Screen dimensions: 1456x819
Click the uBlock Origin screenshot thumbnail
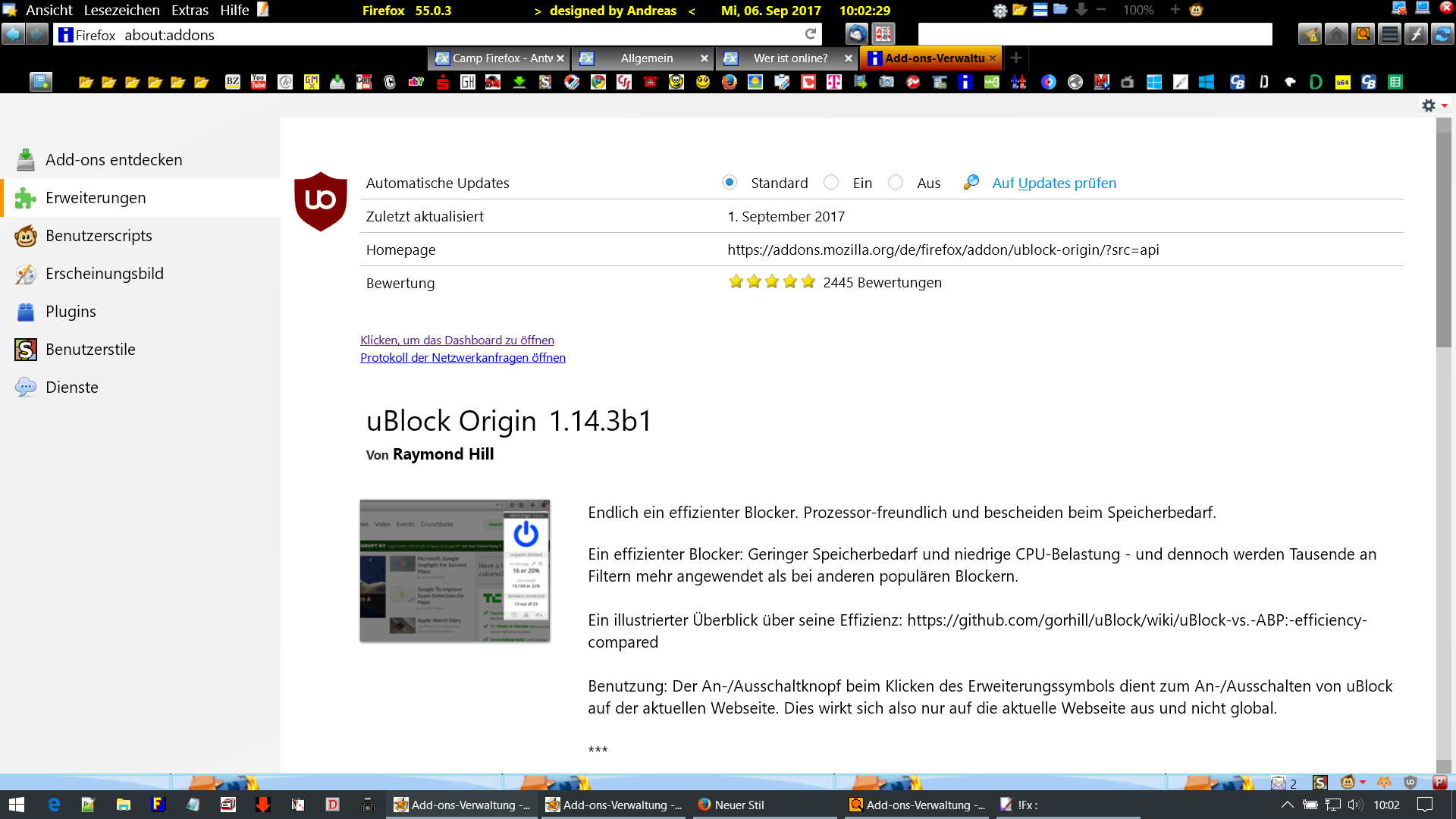click(455, 570)
